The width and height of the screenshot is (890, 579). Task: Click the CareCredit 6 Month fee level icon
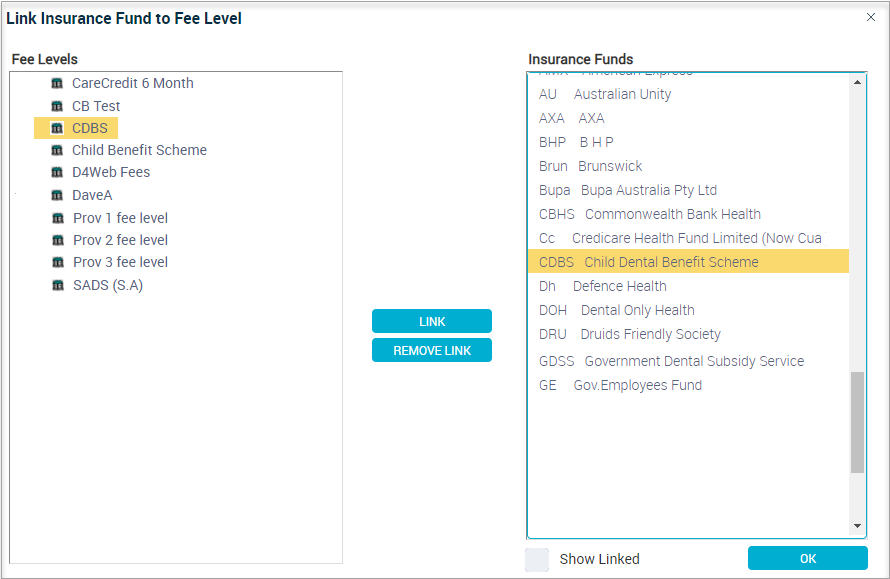[57, 84]
